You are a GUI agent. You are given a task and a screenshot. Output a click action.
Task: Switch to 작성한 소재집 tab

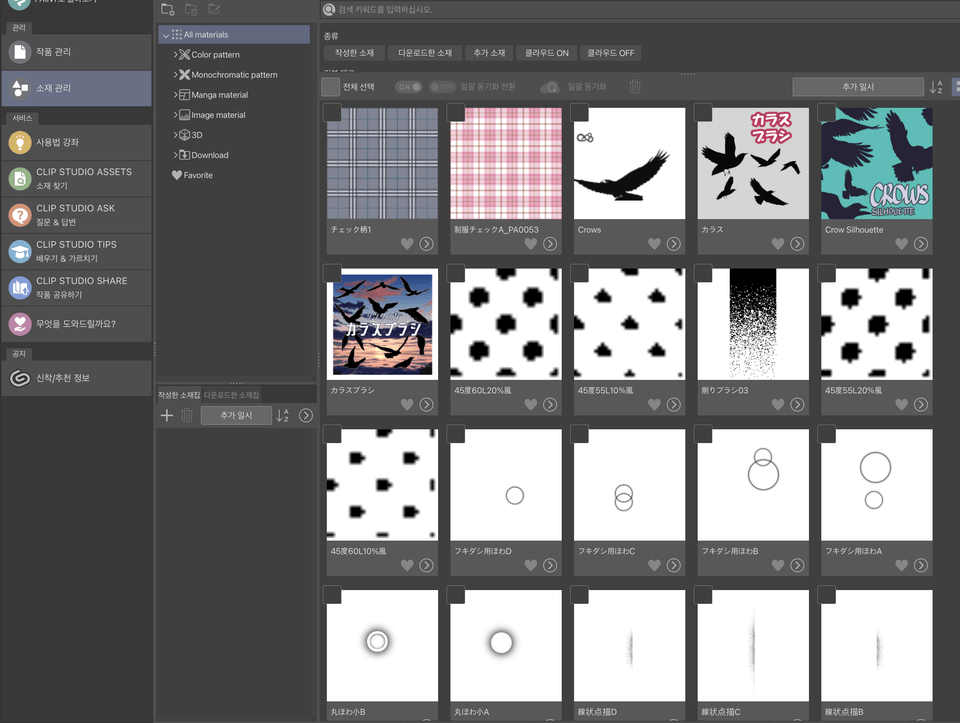pos(179,395)
